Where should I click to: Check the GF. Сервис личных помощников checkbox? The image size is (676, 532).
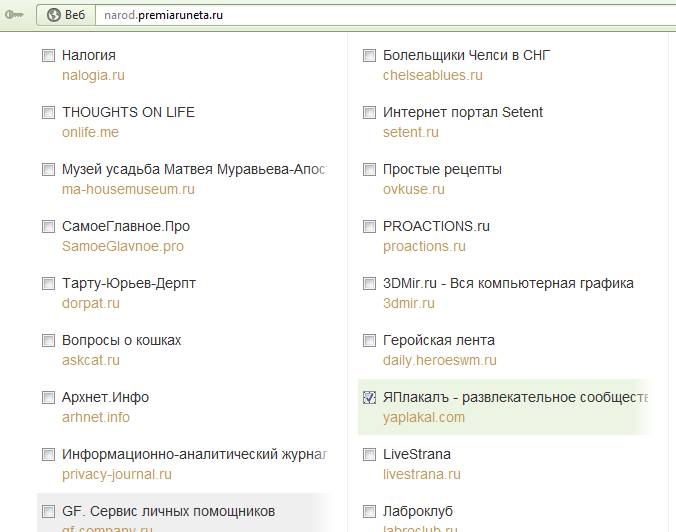pyautogui.click(x=48, y=512)
